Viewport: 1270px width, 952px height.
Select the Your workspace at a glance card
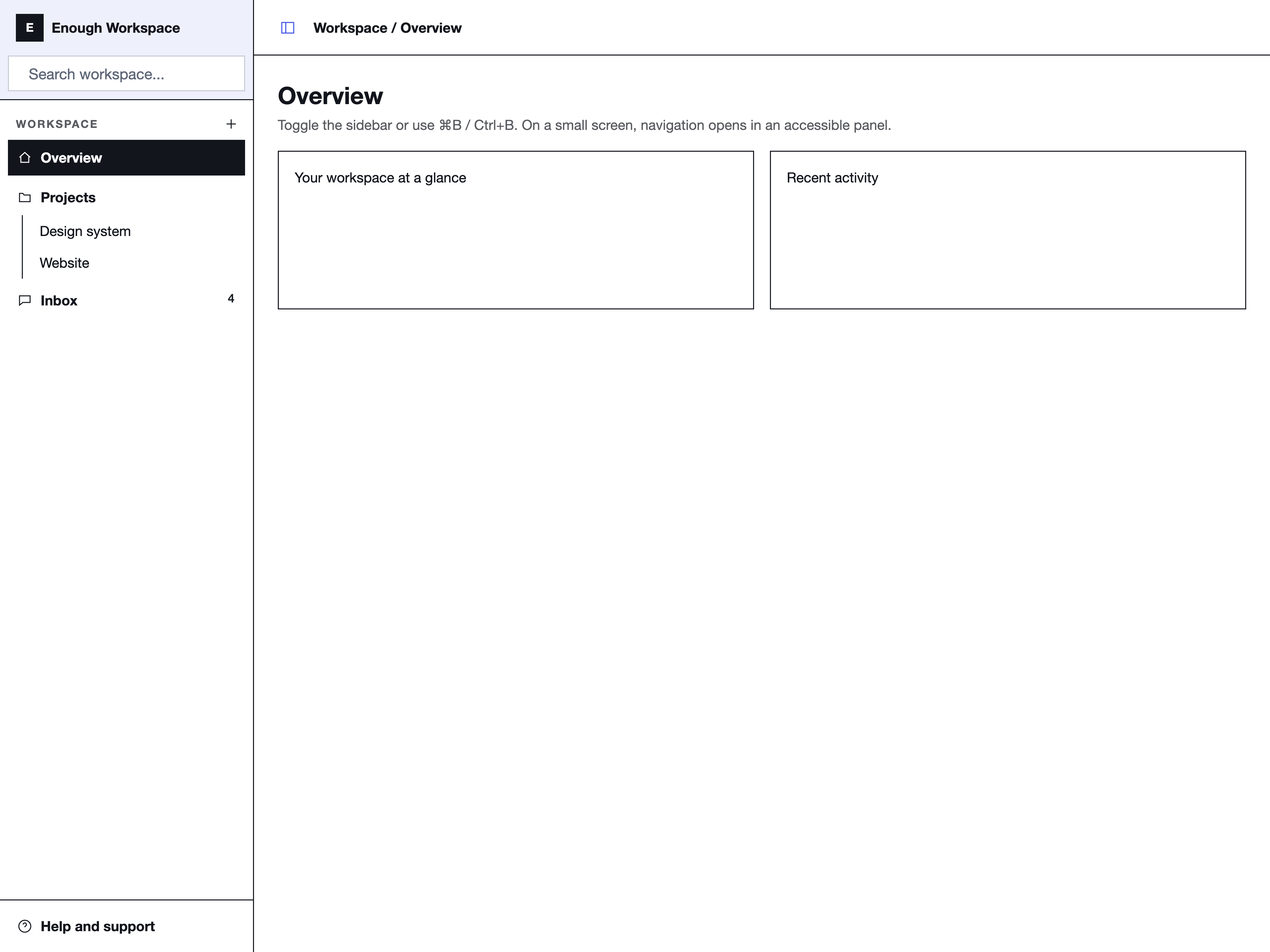click(x=516, y=230)
